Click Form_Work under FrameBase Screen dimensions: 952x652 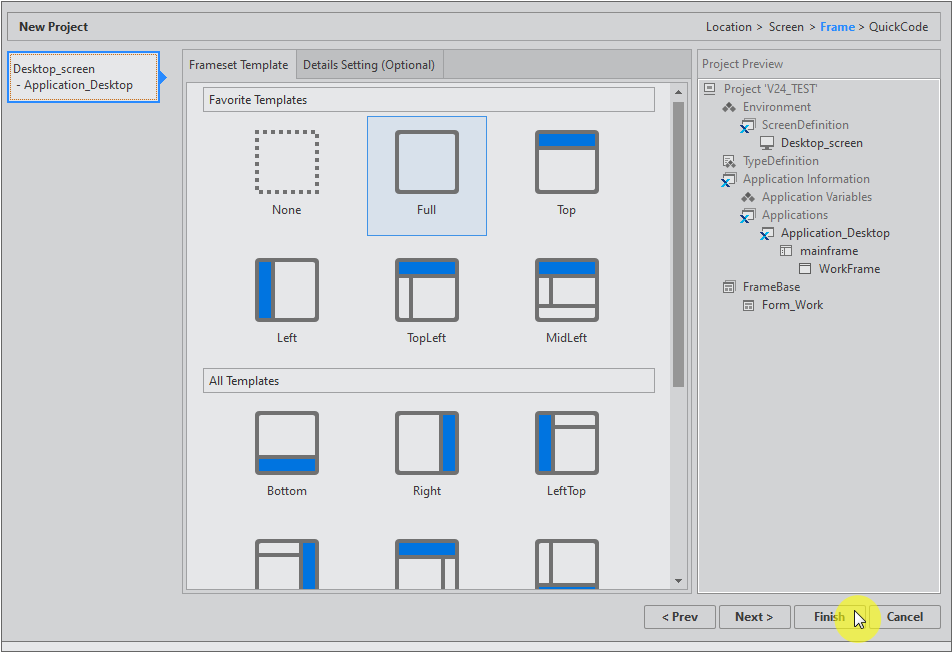tap(792, 305)
